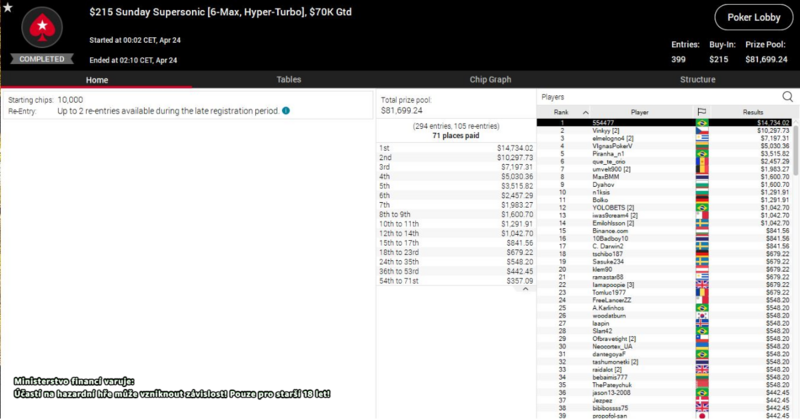This screenshot has width=800, height=419.
Task: Sort by the Results column header
Action: coord(753,112)
